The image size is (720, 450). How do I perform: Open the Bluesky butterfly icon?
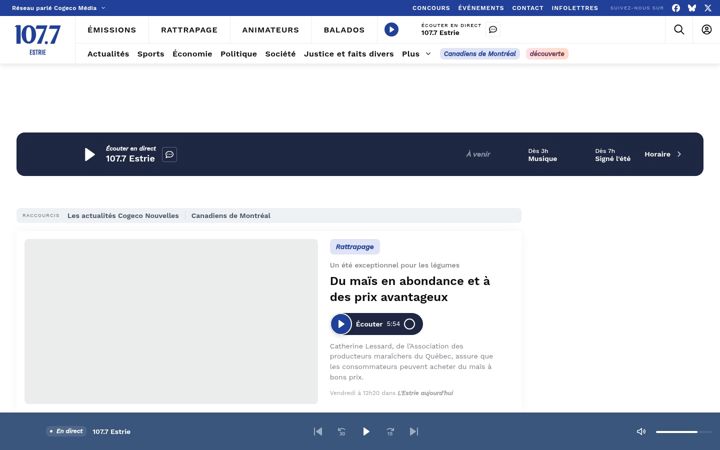pos(692,8)
